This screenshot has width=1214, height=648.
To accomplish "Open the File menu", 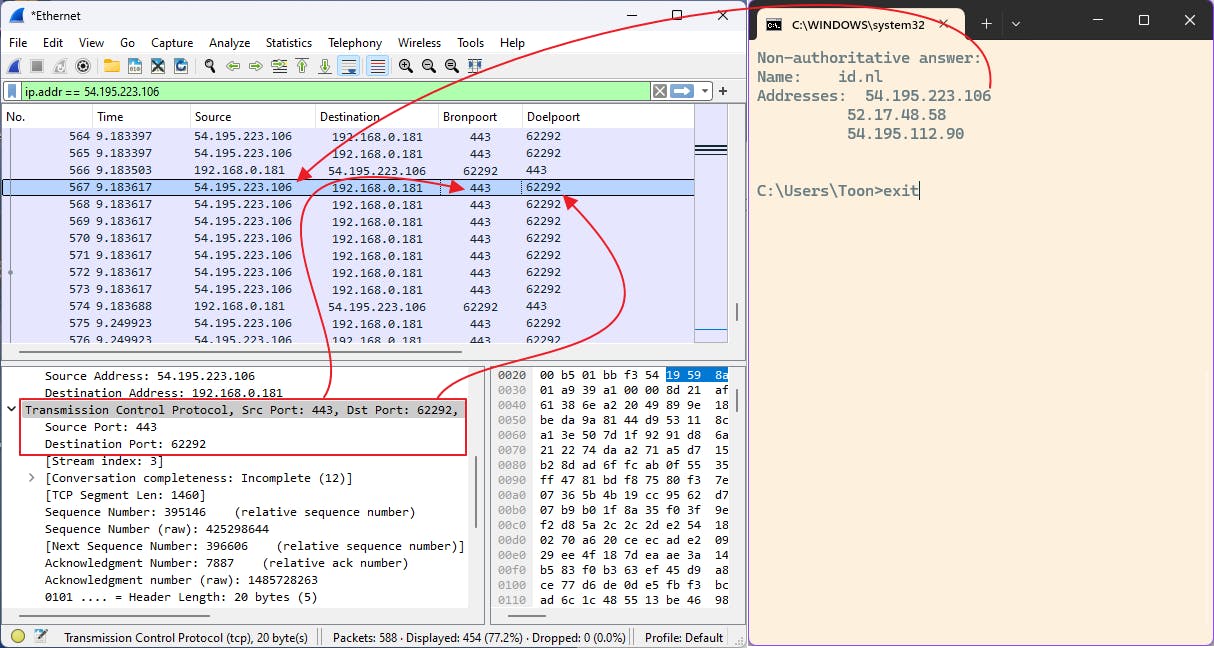I will (x=19, y=43).
